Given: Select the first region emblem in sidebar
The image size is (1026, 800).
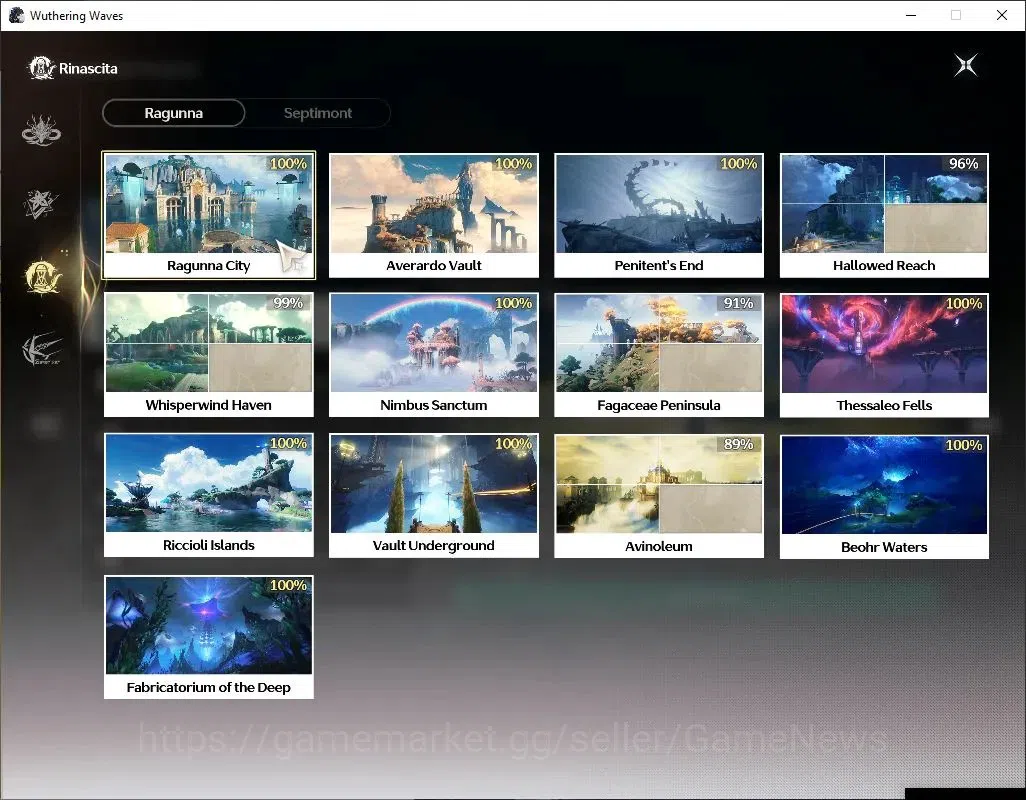Looking at the screenshot, I should (41, 130).
